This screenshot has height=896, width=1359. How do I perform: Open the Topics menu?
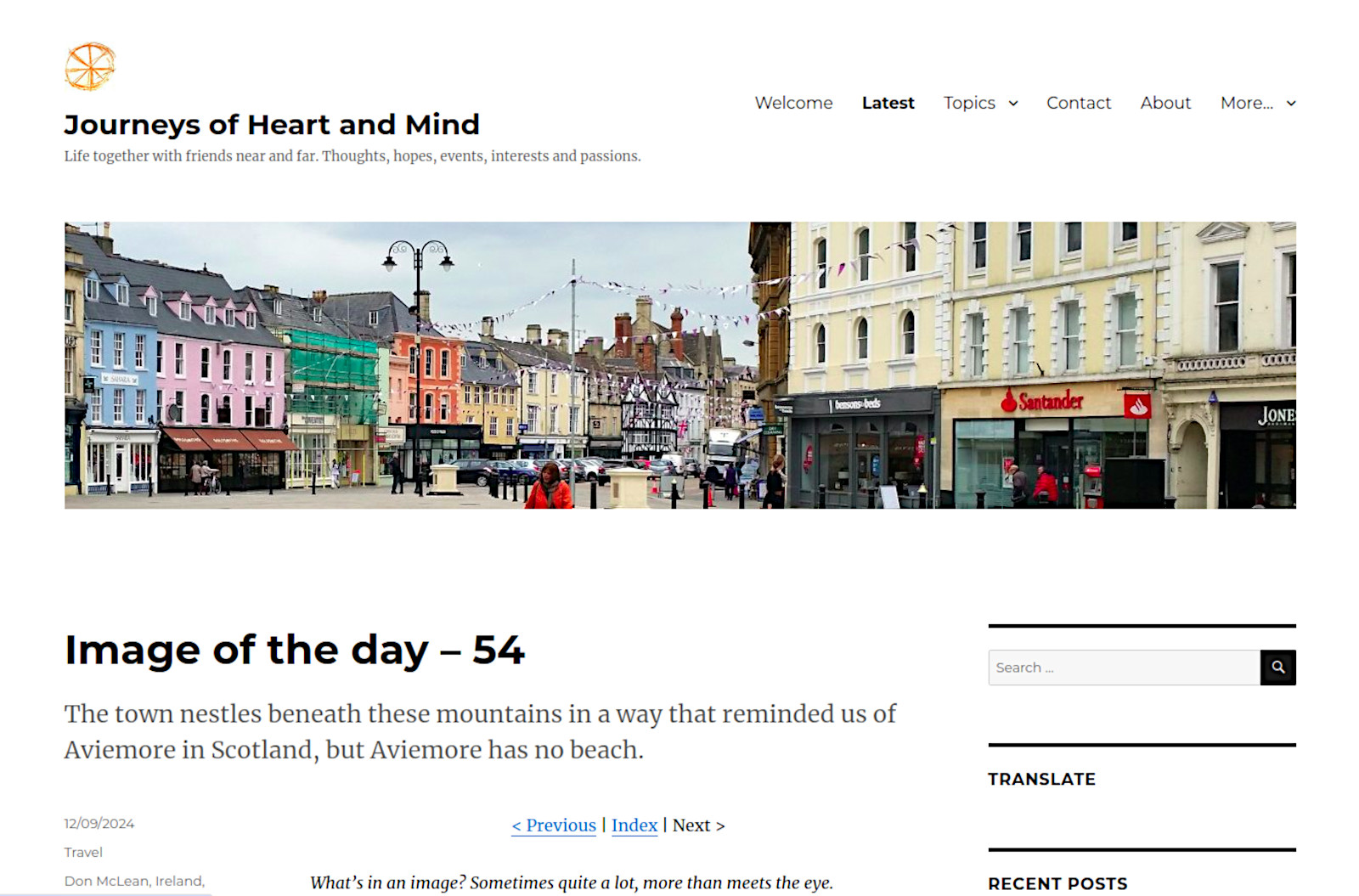pos(969,103)
